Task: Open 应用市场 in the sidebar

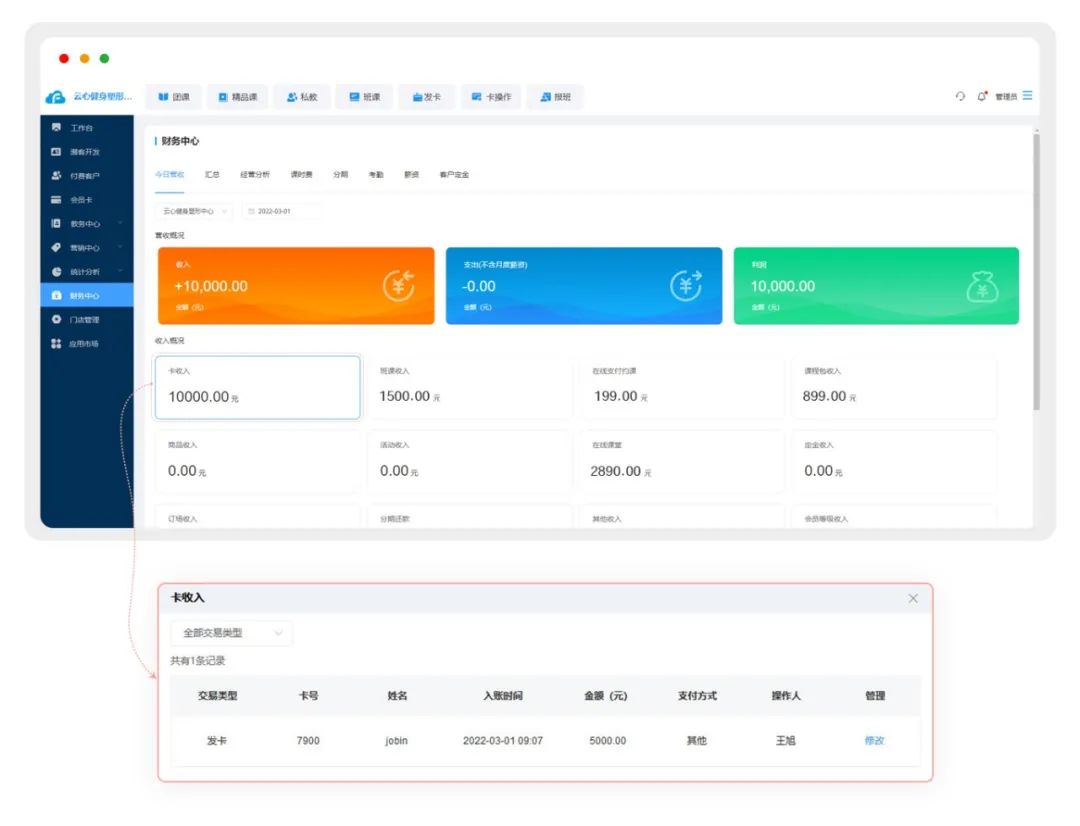Action: pos(84,344)
